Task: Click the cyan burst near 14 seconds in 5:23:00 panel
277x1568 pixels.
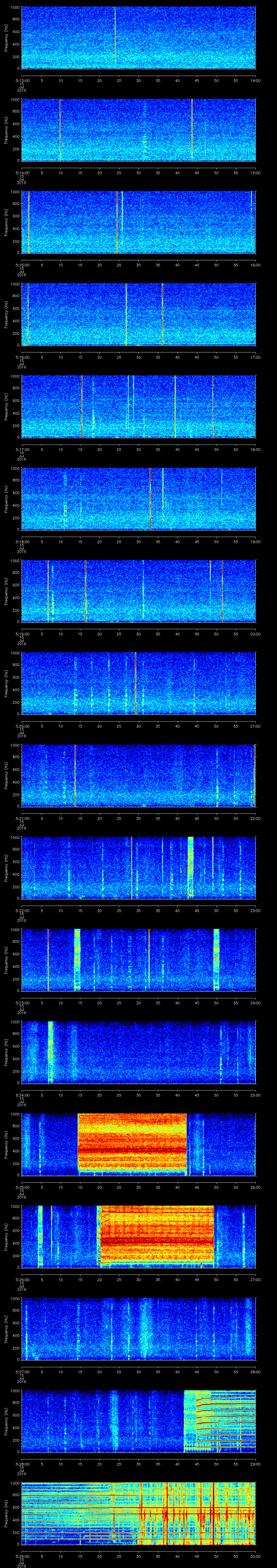Action: click(77, 959)
